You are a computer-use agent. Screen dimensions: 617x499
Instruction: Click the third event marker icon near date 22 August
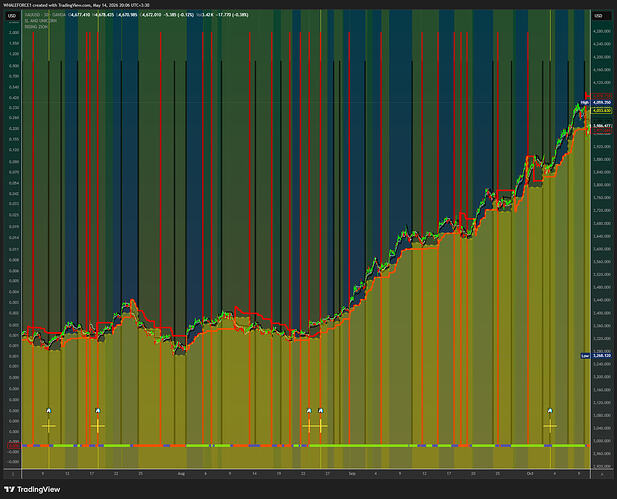point(309,410)
